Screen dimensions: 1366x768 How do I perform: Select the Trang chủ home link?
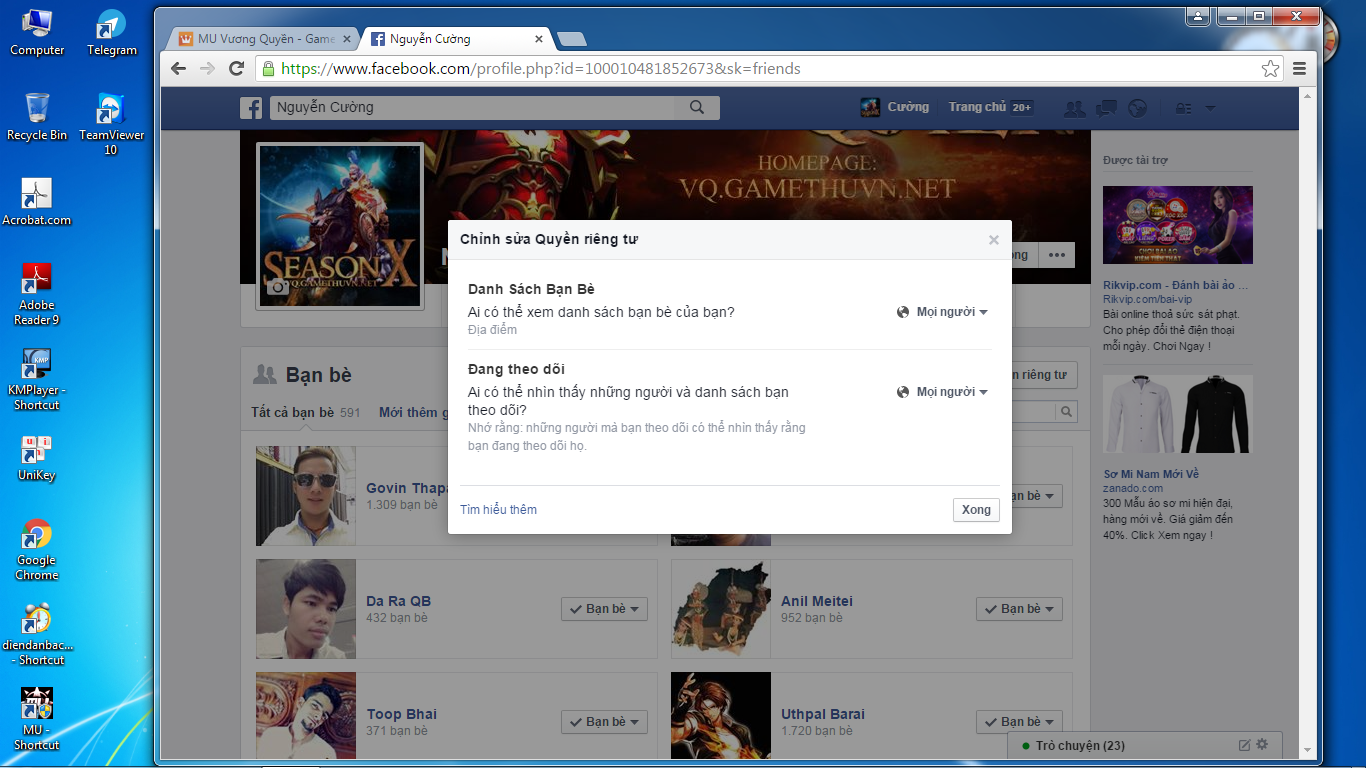point(977,108)
